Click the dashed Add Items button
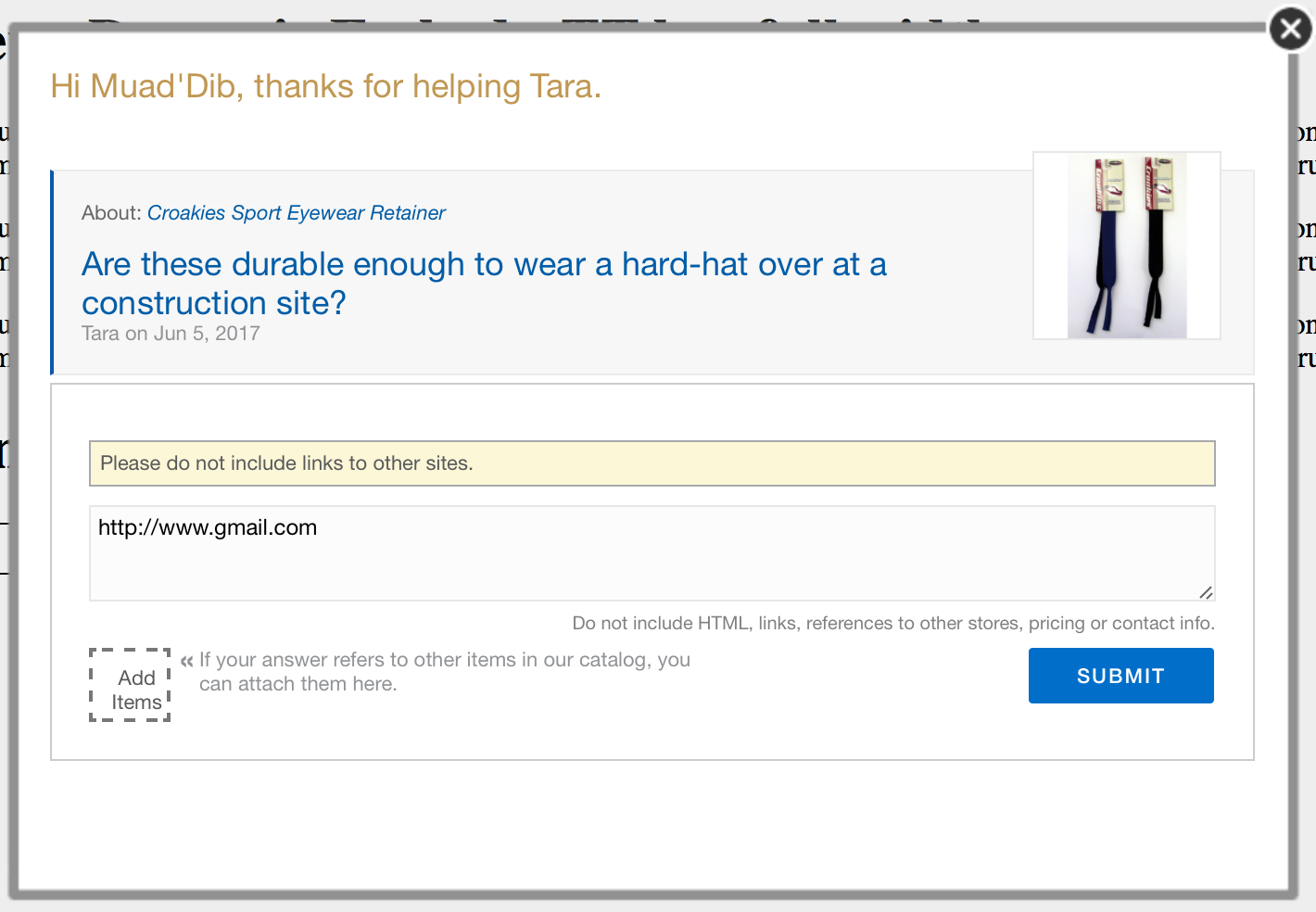 pyautogui.click(x=130, y=686)
